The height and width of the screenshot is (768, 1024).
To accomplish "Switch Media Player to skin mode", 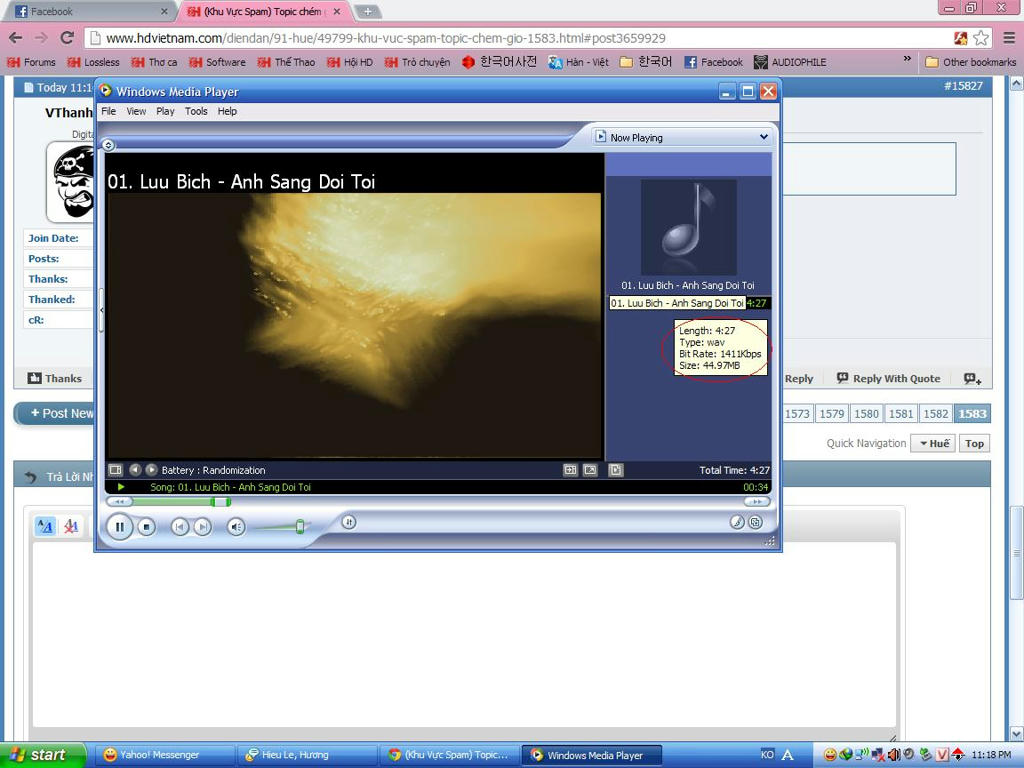I will coord(756,522).
